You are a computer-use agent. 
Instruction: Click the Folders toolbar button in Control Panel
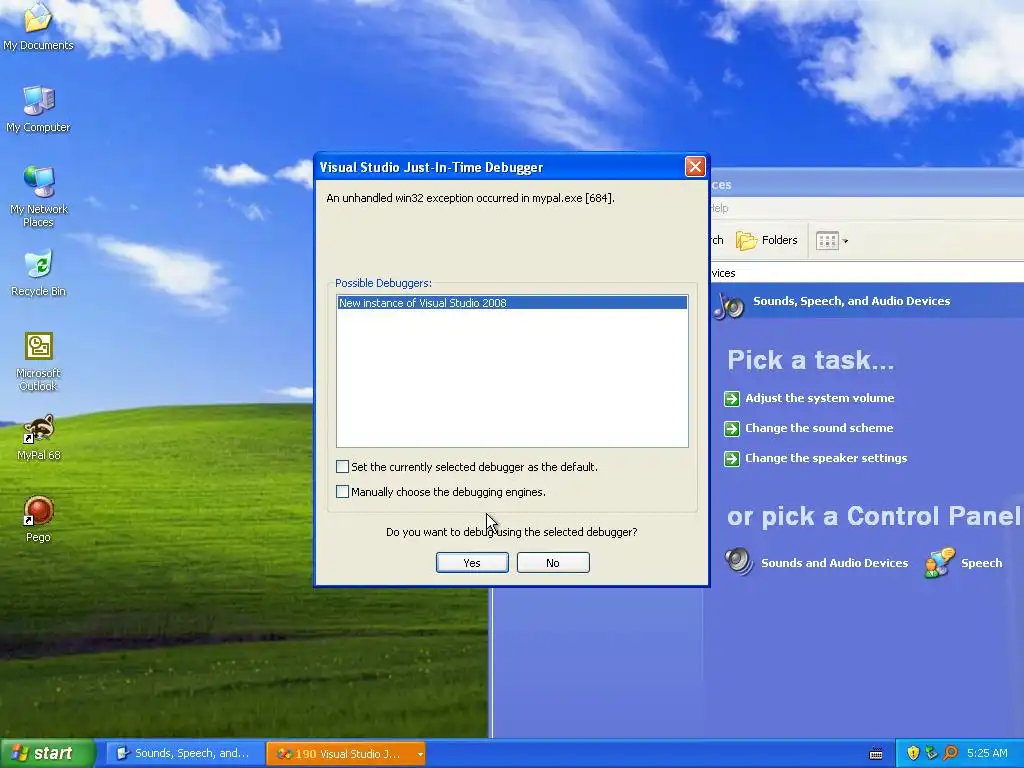(x=767, y=240)
